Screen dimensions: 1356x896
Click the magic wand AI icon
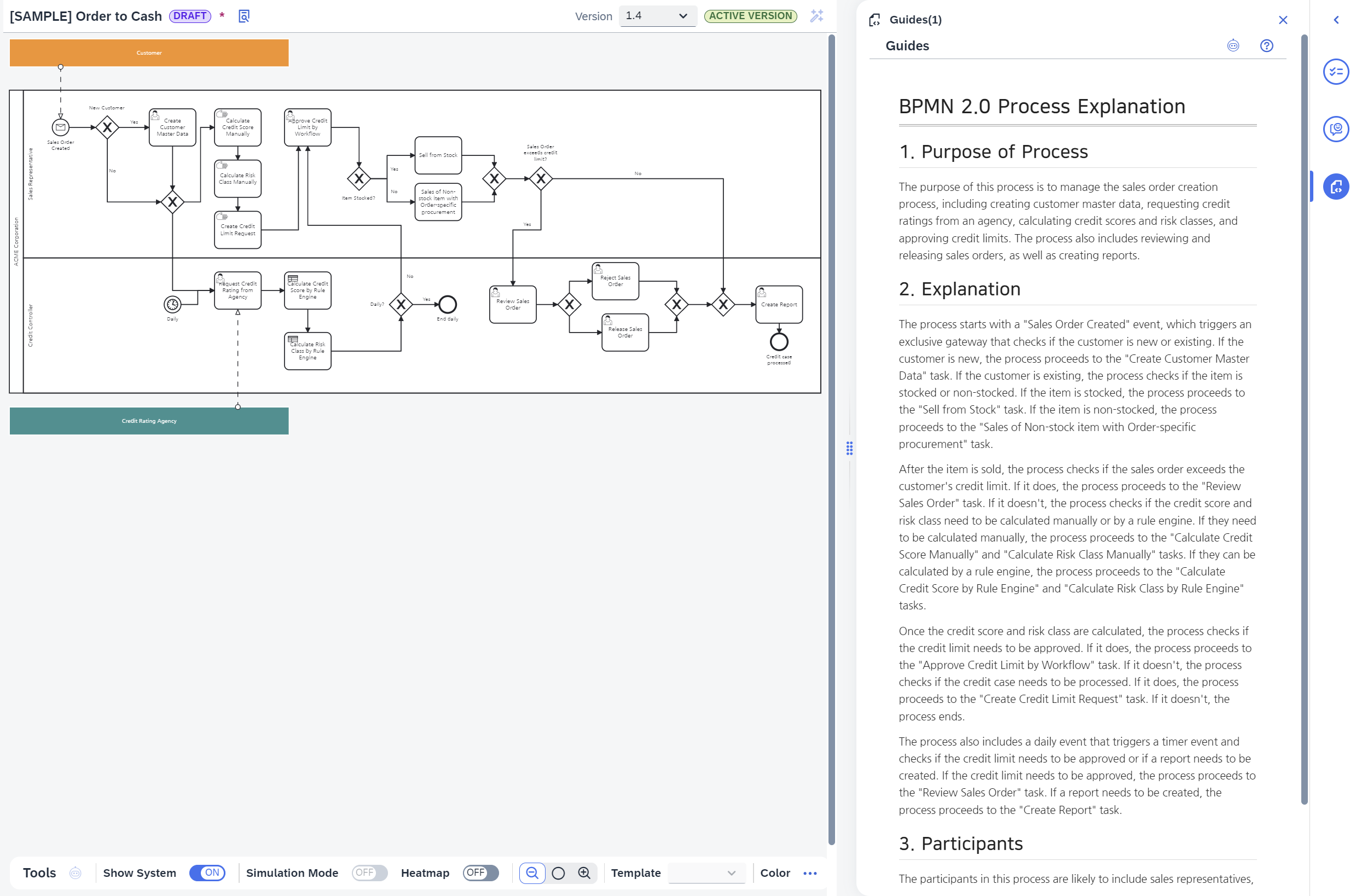816,16
